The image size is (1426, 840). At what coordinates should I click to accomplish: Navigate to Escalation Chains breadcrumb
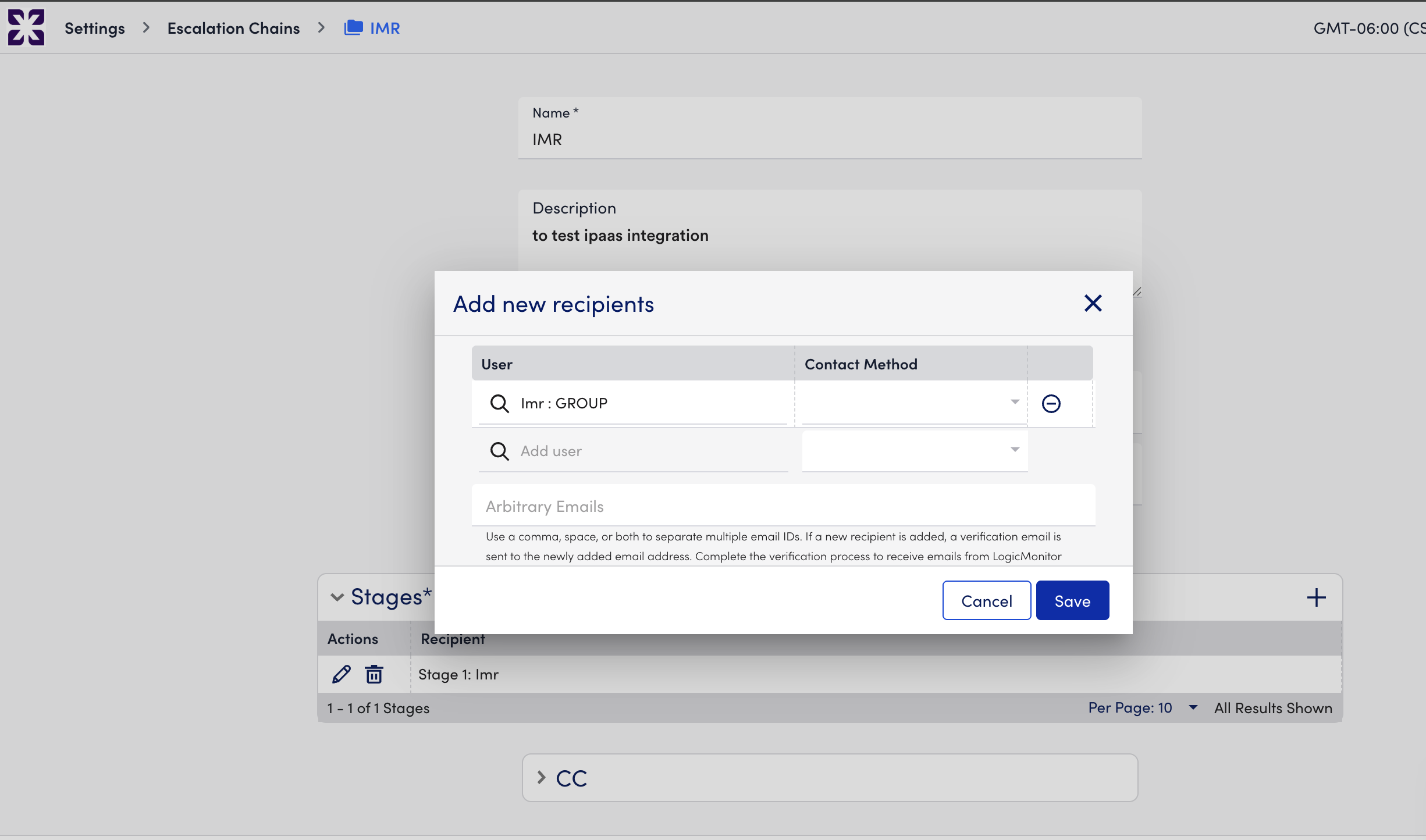pyautogui.click(x=233, y=28)
